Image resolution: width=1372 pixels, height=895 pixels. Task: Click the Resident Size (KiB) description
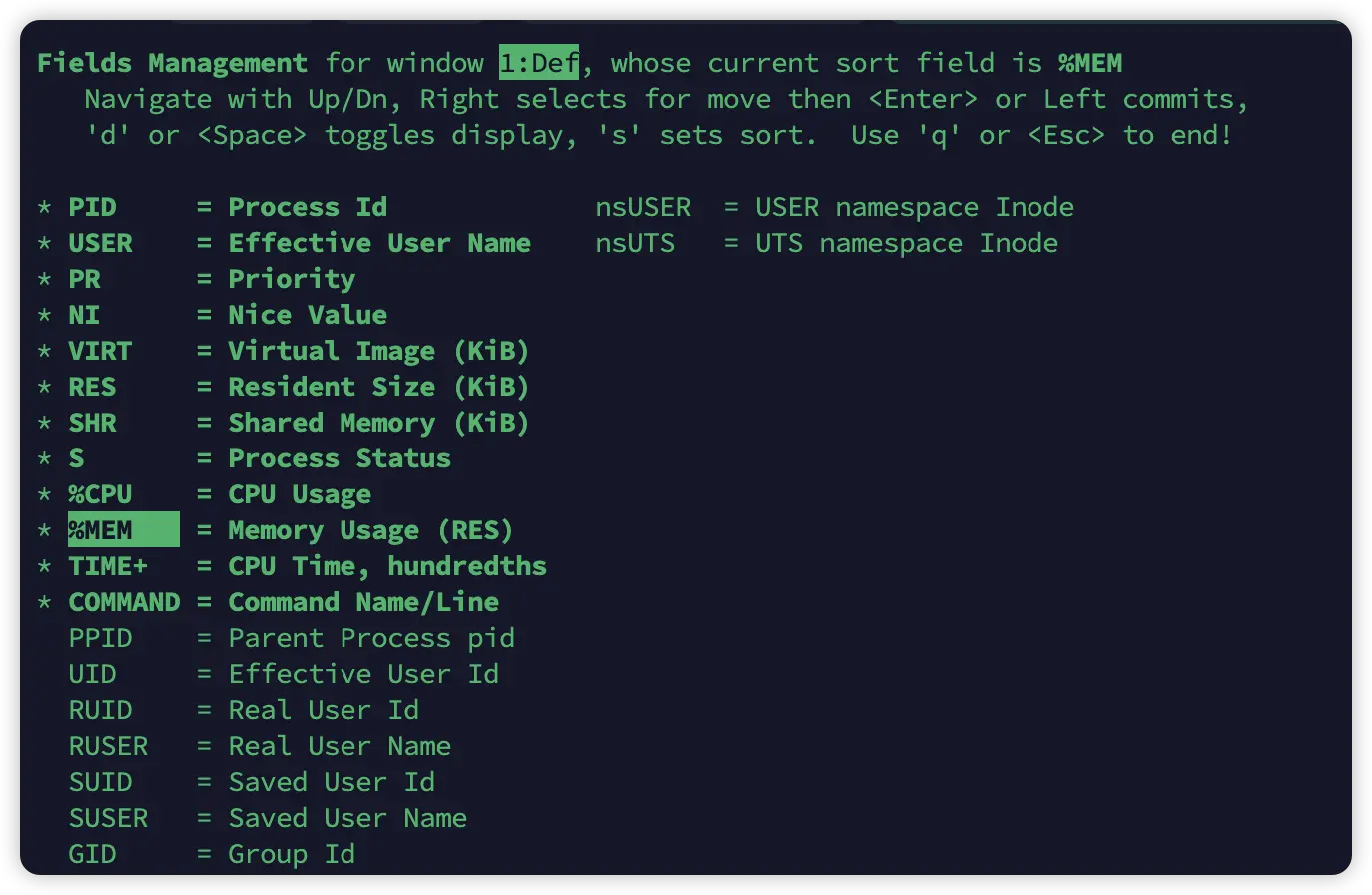(378, 387)
